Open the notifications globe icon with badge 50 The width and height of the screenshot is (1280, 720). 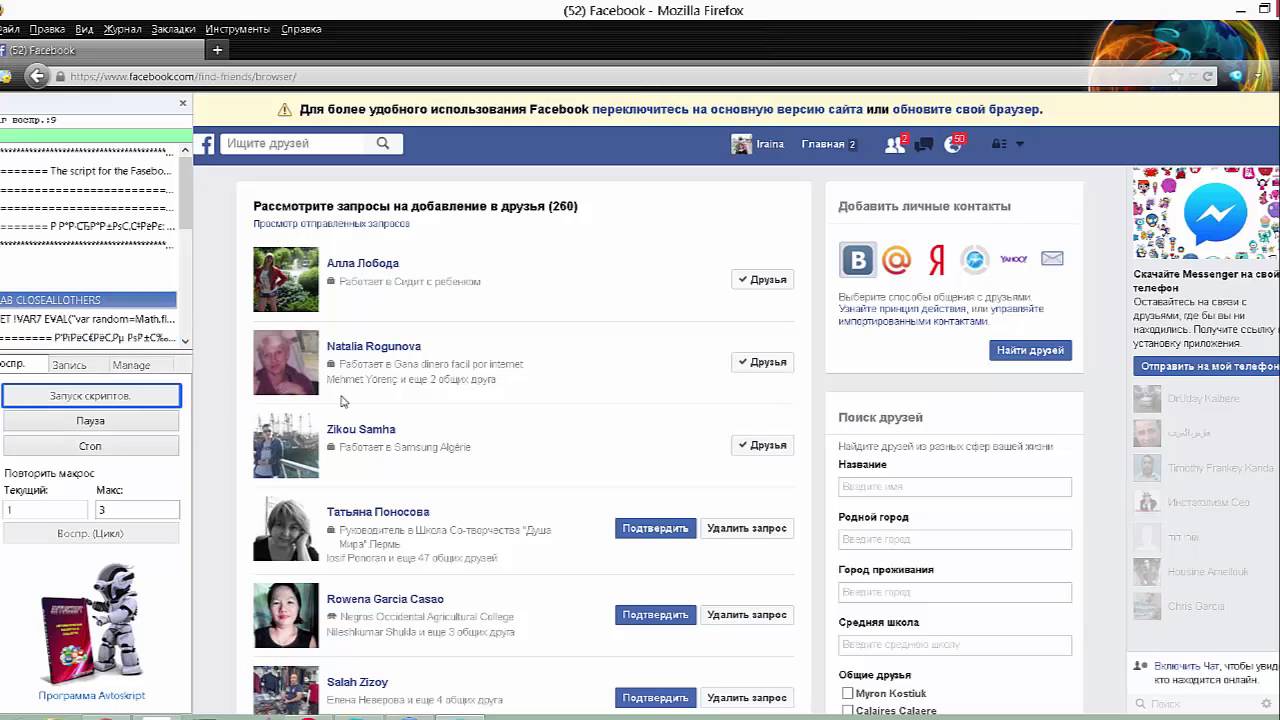tap(953, 144)
